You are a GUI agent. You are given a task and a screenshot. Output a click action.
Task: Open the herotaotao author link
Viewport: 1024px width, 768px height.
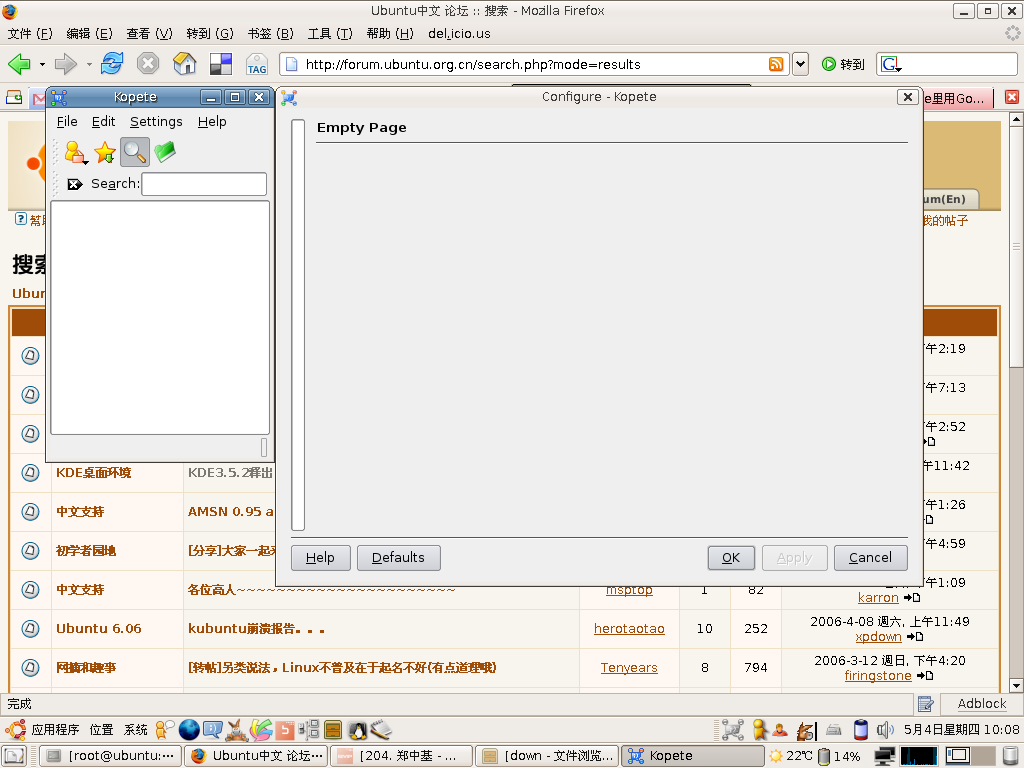pos(629,628)
